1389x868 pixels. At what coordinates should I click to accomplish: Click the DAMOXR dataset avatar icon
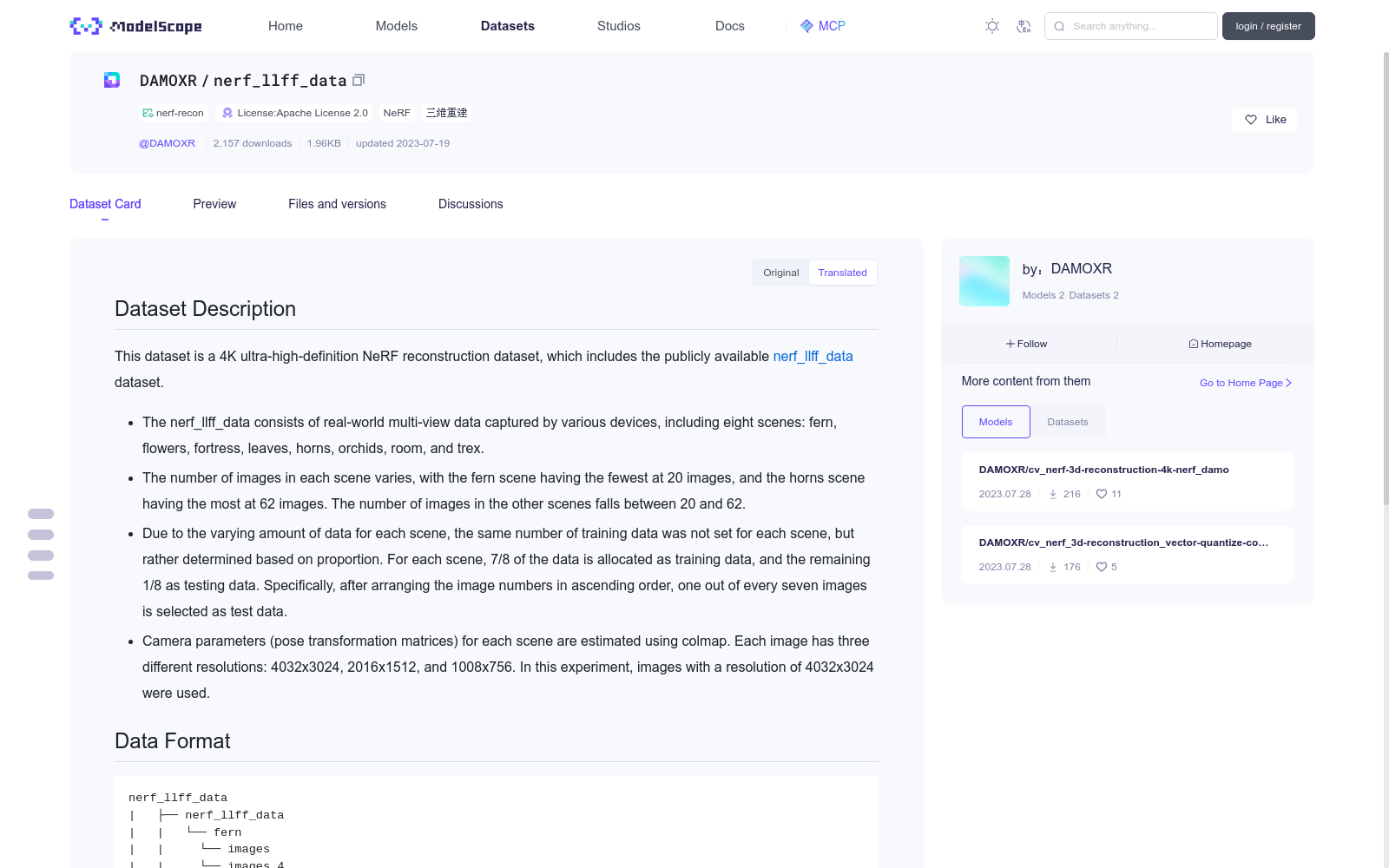(x=112, y=80)
